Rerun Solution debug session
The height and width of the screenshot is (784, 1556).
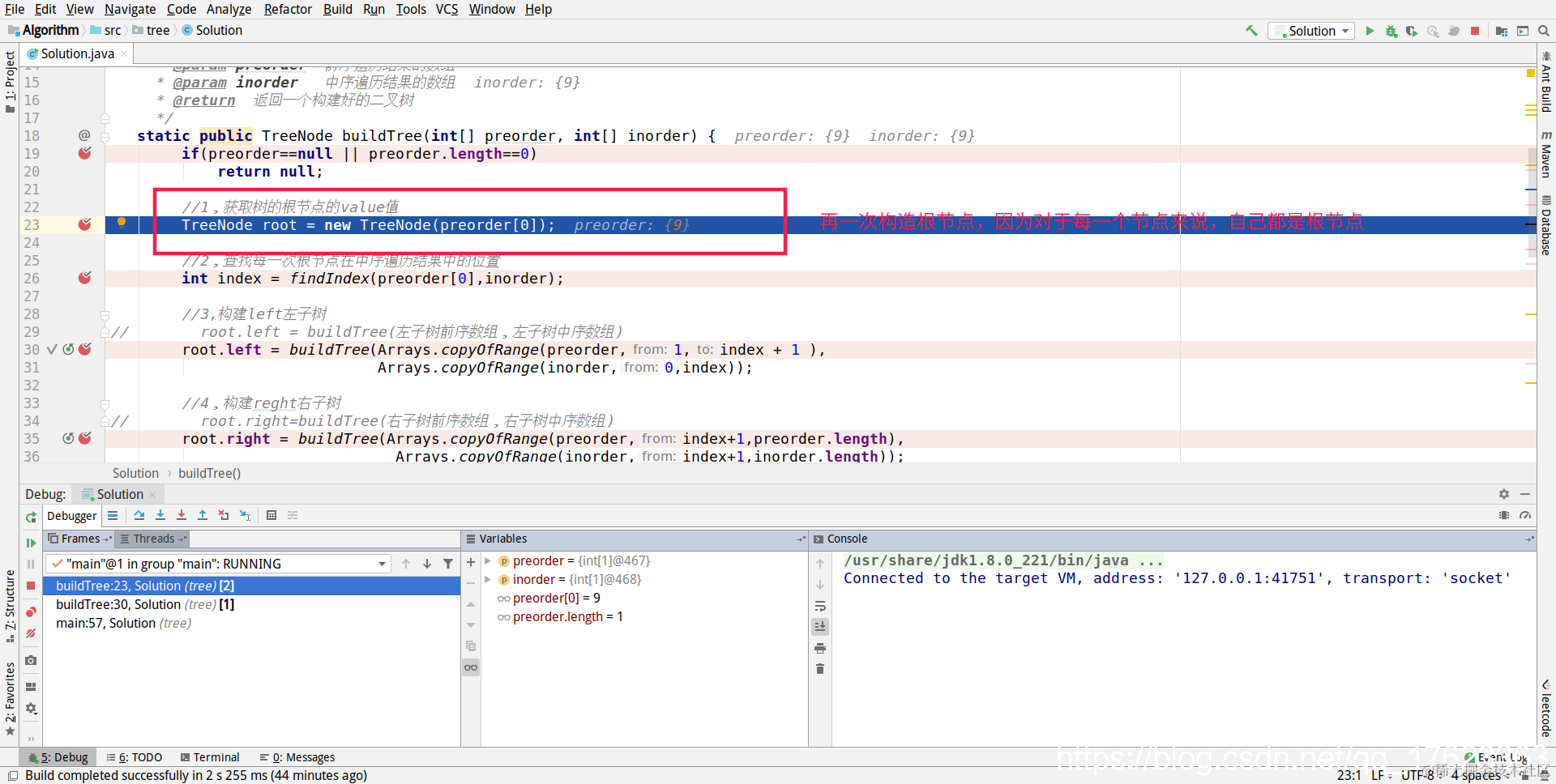pyautogui.click(x=31, y=517)
